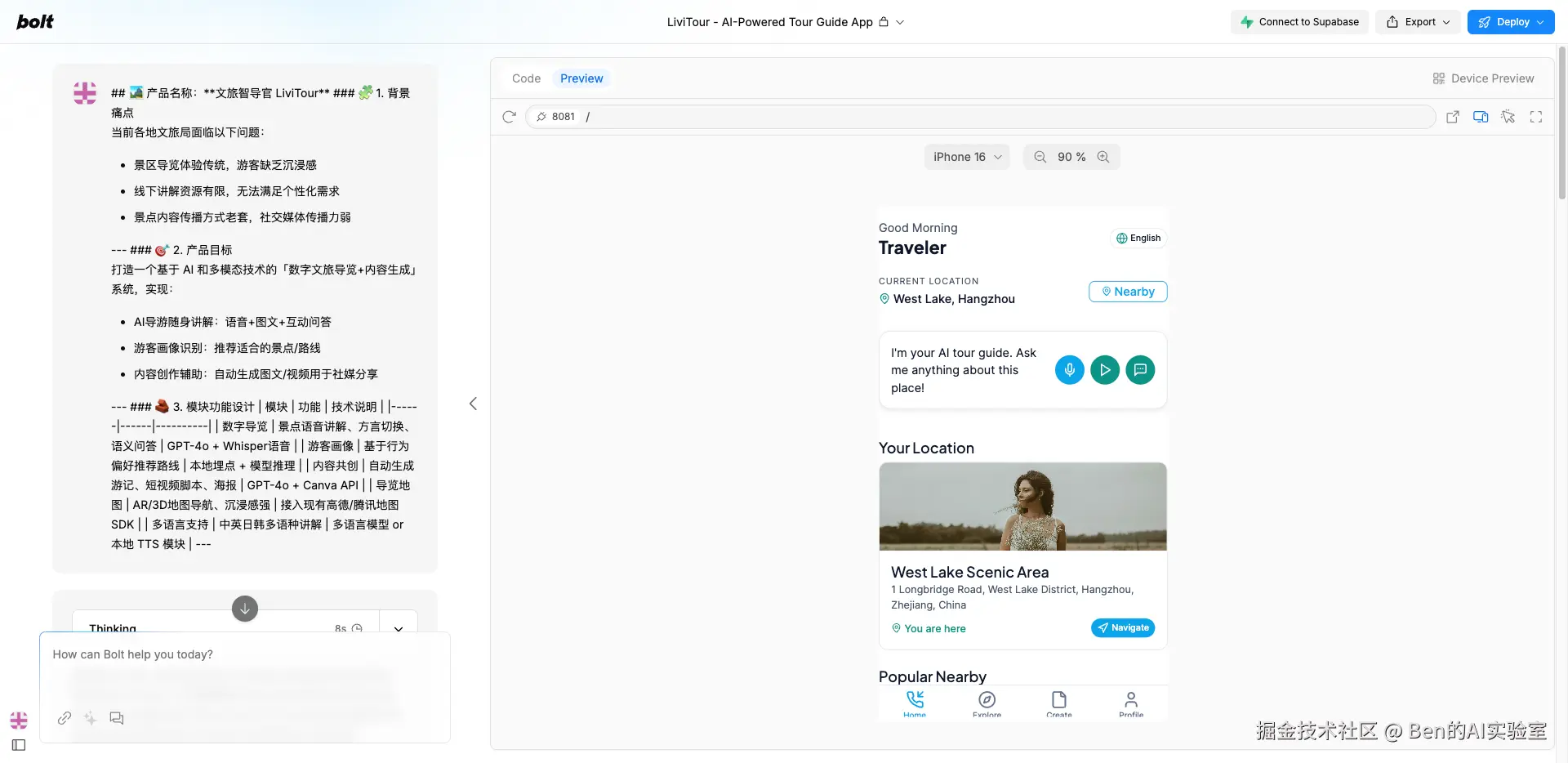
Task: Attach a file with paperclip icon
Action: (x=65, y=718)
